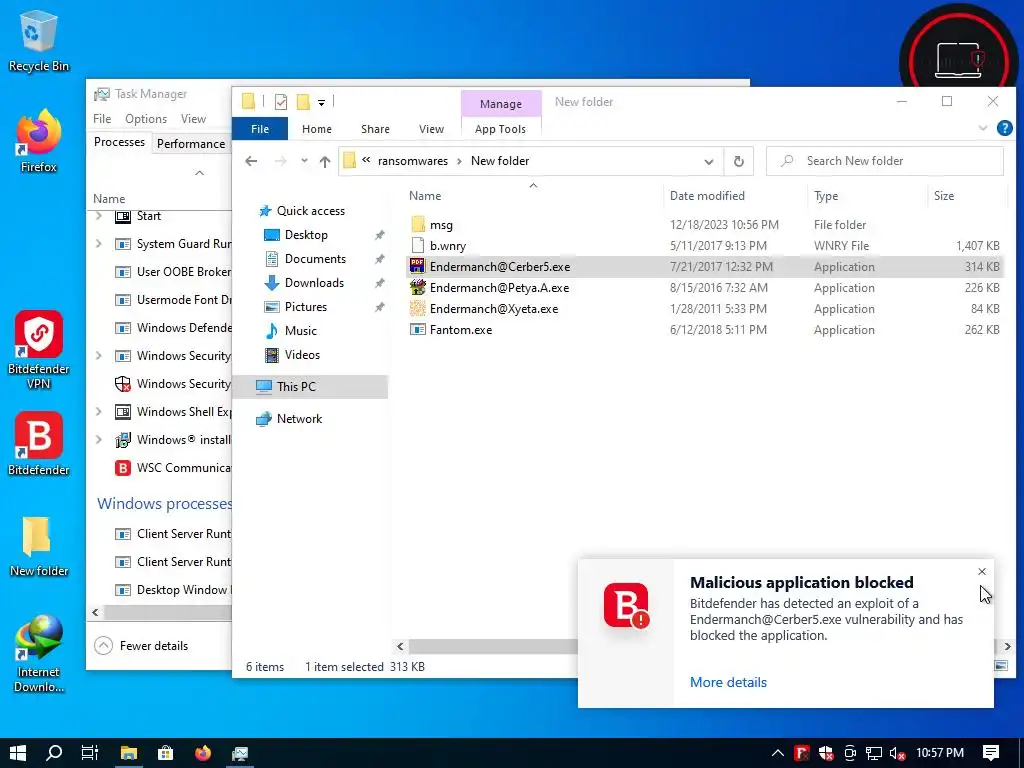Click the Properties quick access toolbar icon
The width and height of the screenshot is (1024, 768).
tap(281, 102)
